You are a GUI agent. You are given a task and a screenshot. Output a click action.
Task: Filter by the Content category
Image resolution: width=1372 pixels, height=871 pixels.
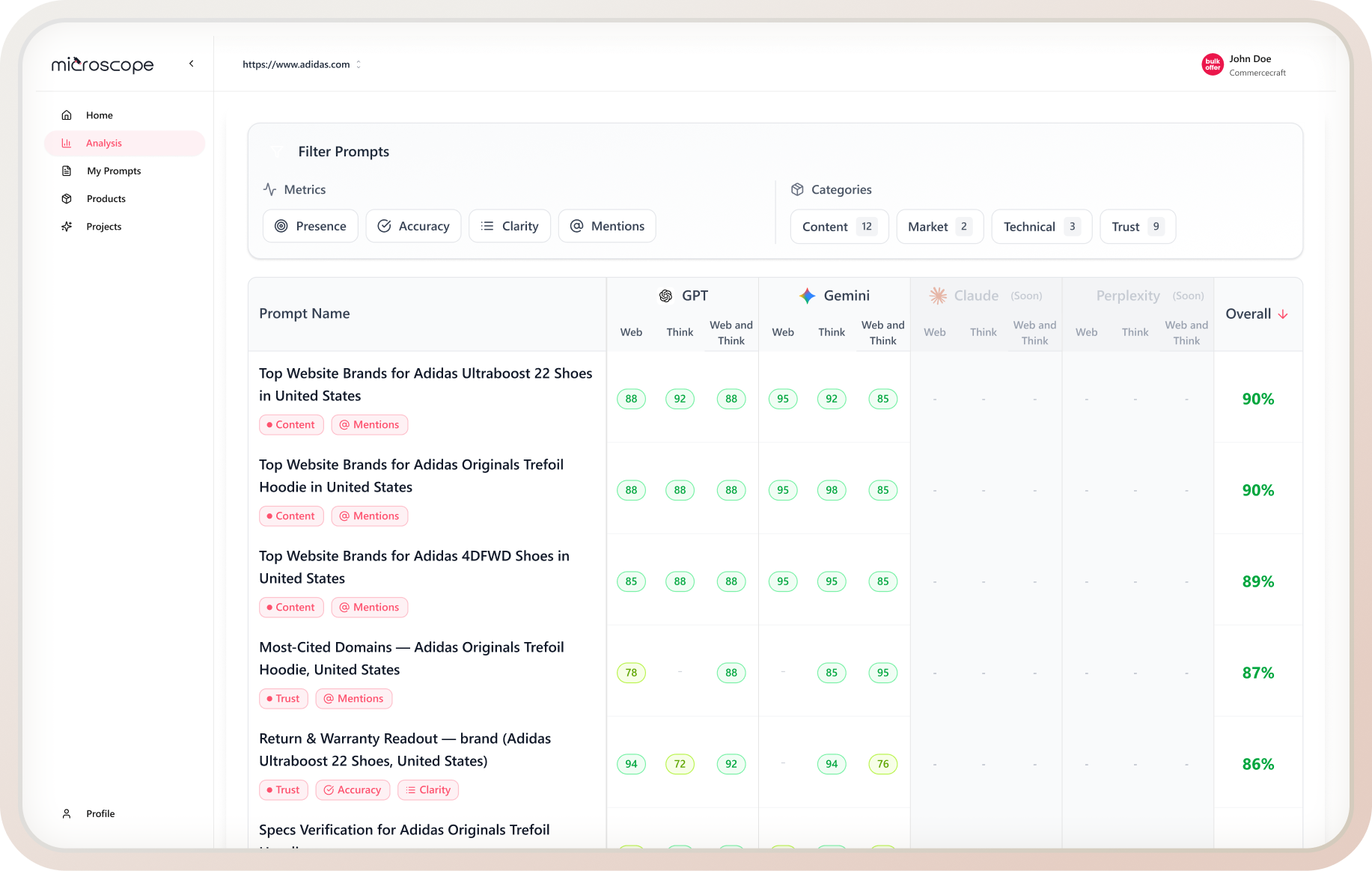pos(839,227)
